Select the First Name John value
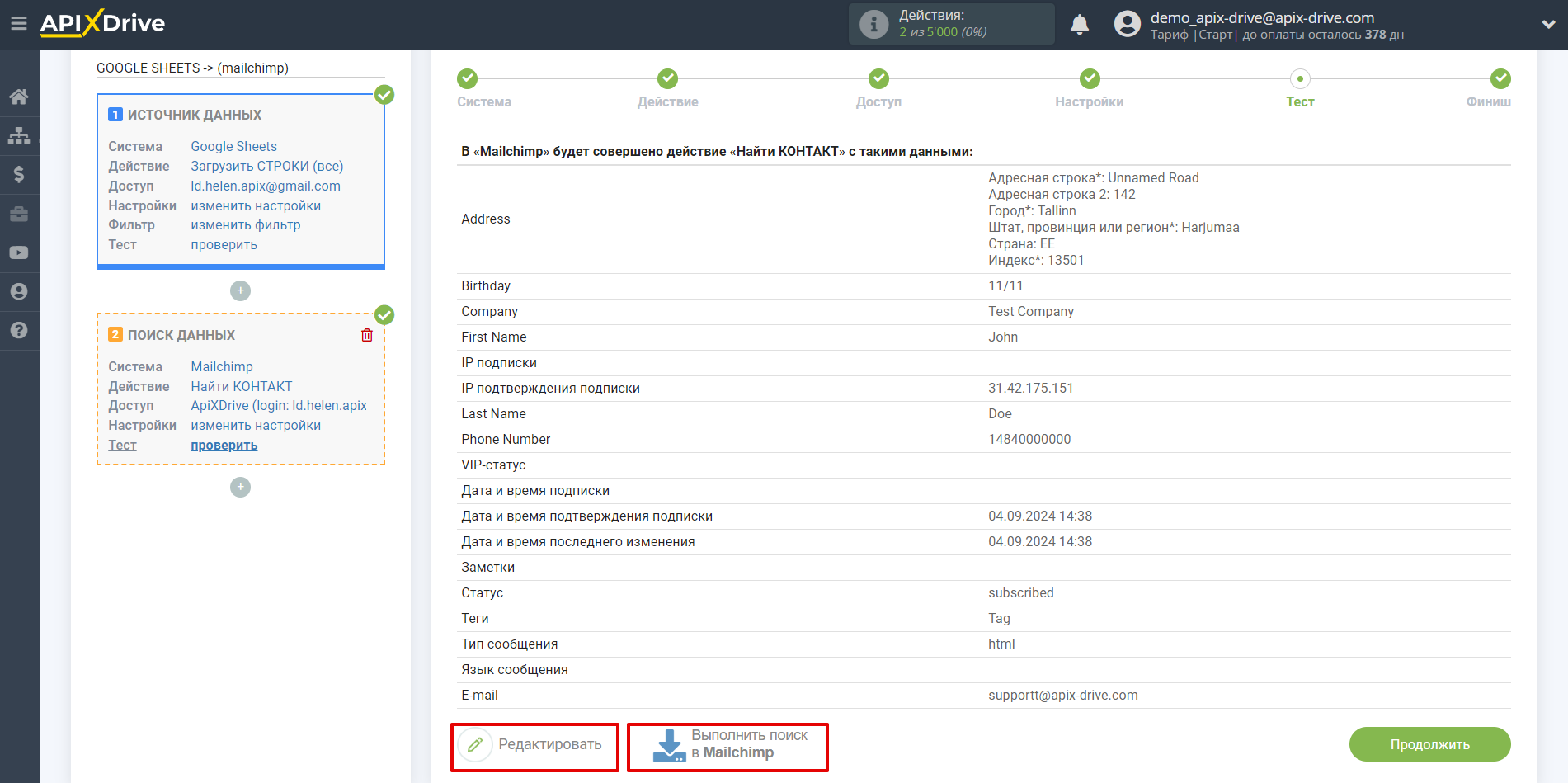This screenshot has height=783, width=1568. (x=1003, y=337)
